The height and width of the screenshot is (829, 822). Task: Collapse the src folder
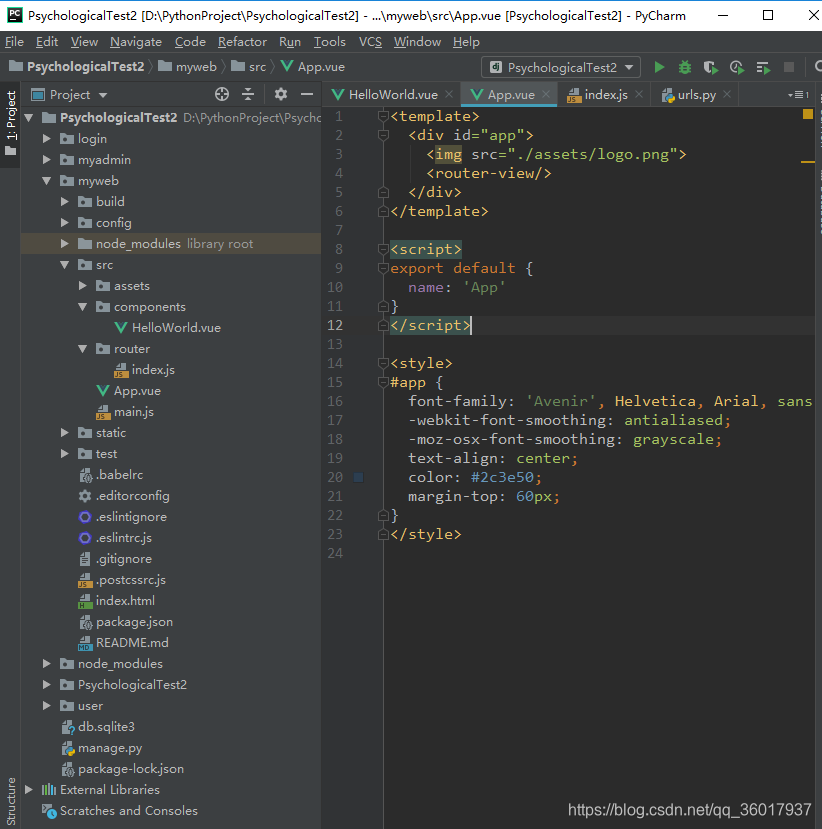64,265
